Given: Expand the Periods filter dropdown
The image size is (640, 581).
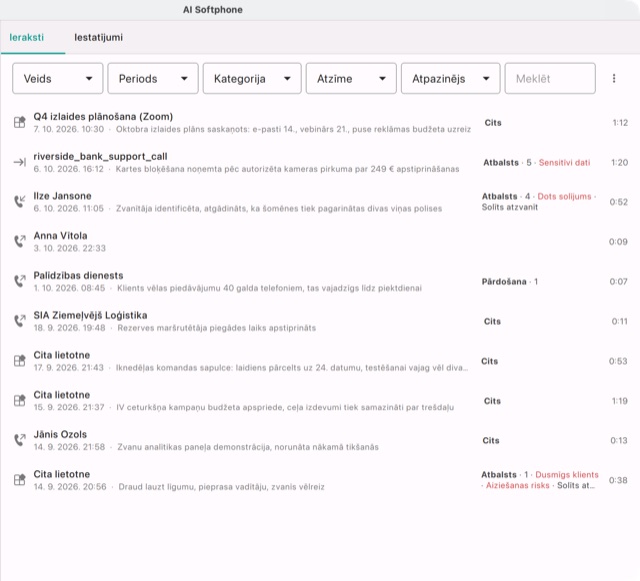Looking at the screenshot, I should tap(153, 78).
